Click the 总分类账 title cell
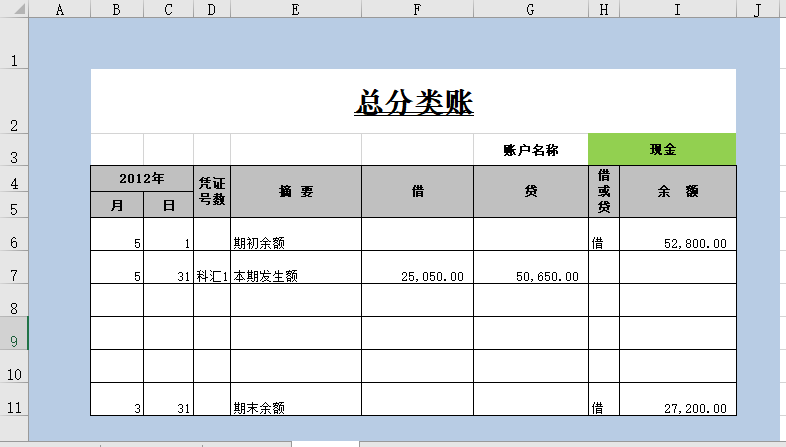This screenshot has width=786, height=447. [413, 101]
